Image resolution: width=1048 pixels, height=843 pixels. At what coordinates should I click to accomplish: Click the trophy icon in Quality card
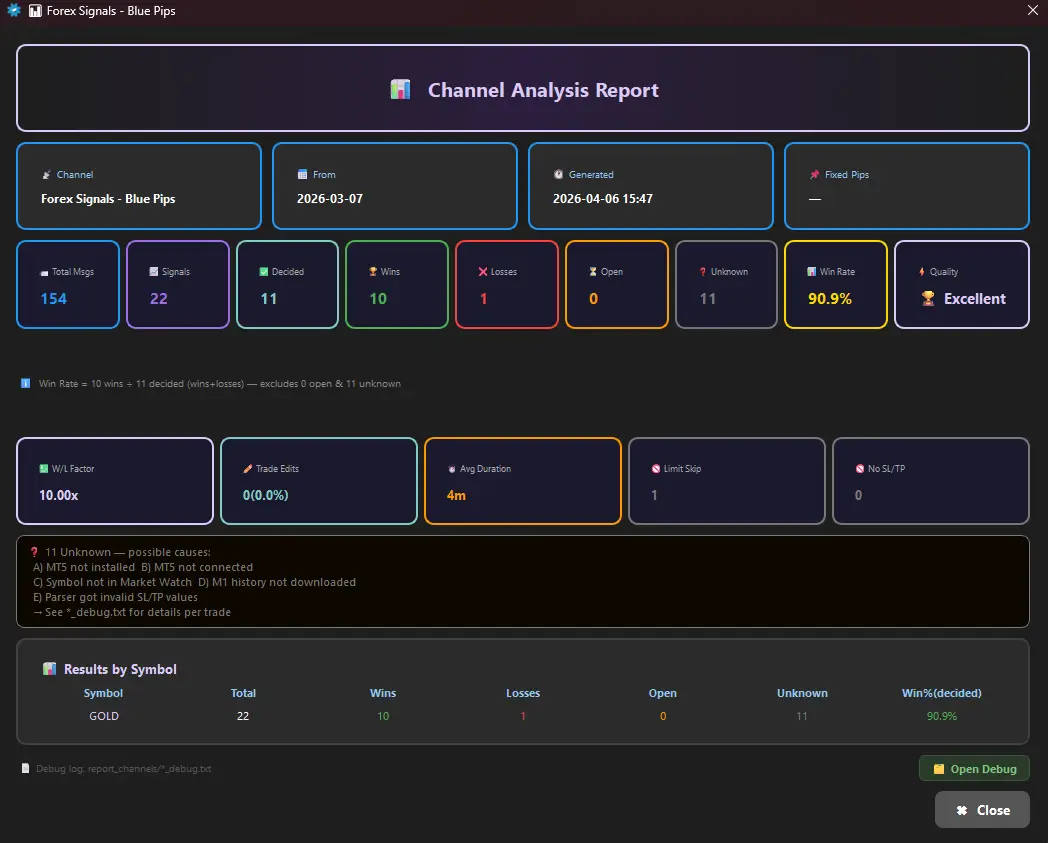coord(928,299)
